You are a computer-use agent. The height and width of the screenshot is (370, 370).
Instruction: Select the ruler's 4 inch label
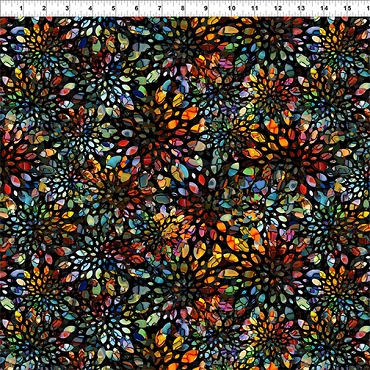[x=91, y=8]
